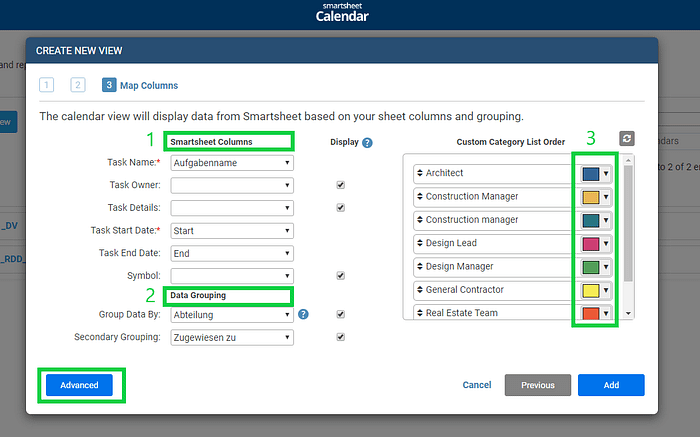Open Task Name dropdown showing Aufgabenname
The width and height of the screenshot is (700, 437).
(232, 163)
